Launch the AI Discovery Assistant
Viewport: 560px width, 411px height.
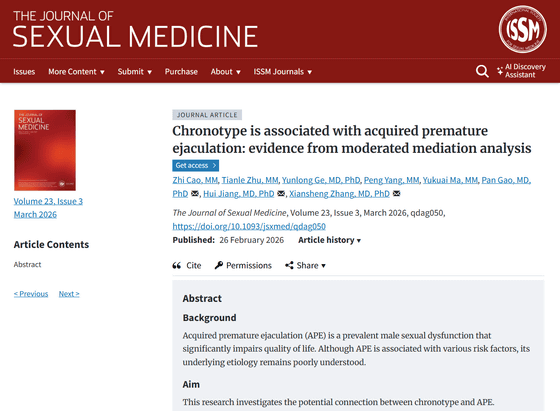coord(521,71)
